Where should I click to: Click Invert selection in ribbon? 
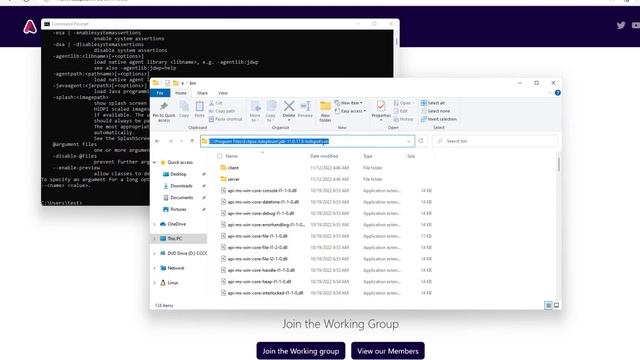point(439,119)
